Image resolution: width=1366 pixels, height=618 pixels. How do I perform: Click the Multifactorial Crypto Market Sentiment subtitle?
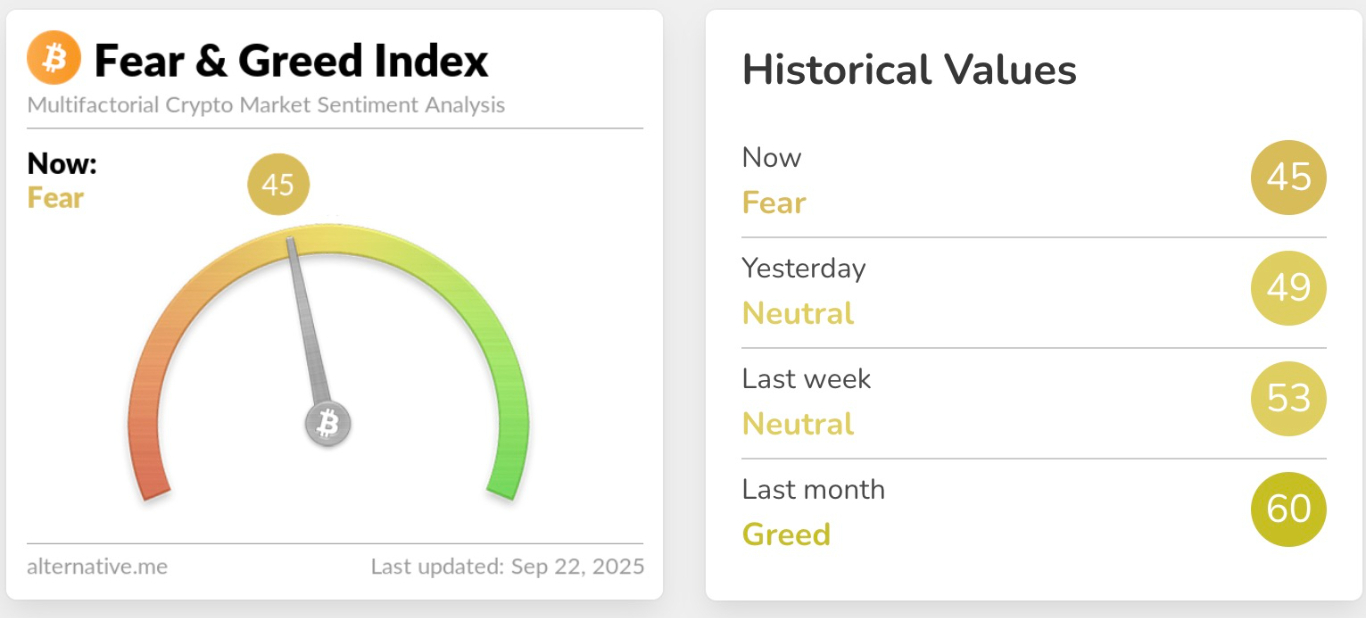[x=266, y=105]
